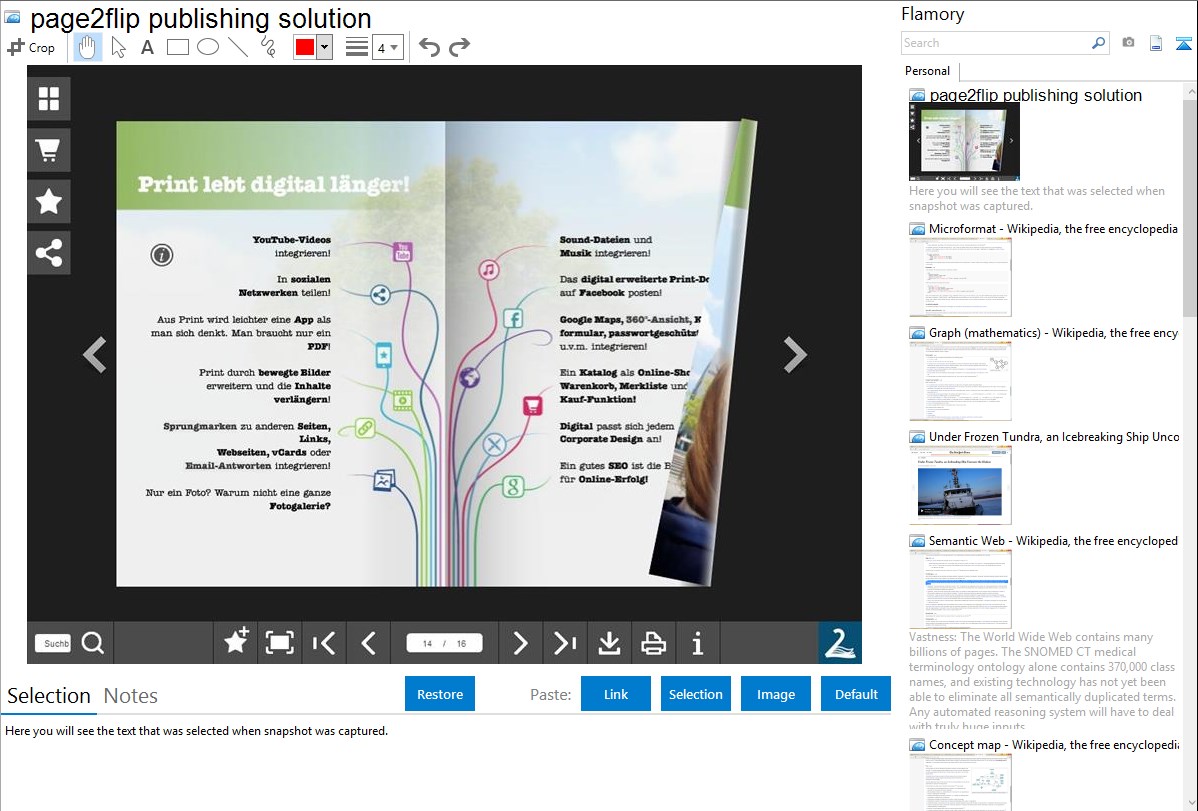1198x811 pixels.
Task: Paste as Link
Action: [x=616, y=694]
